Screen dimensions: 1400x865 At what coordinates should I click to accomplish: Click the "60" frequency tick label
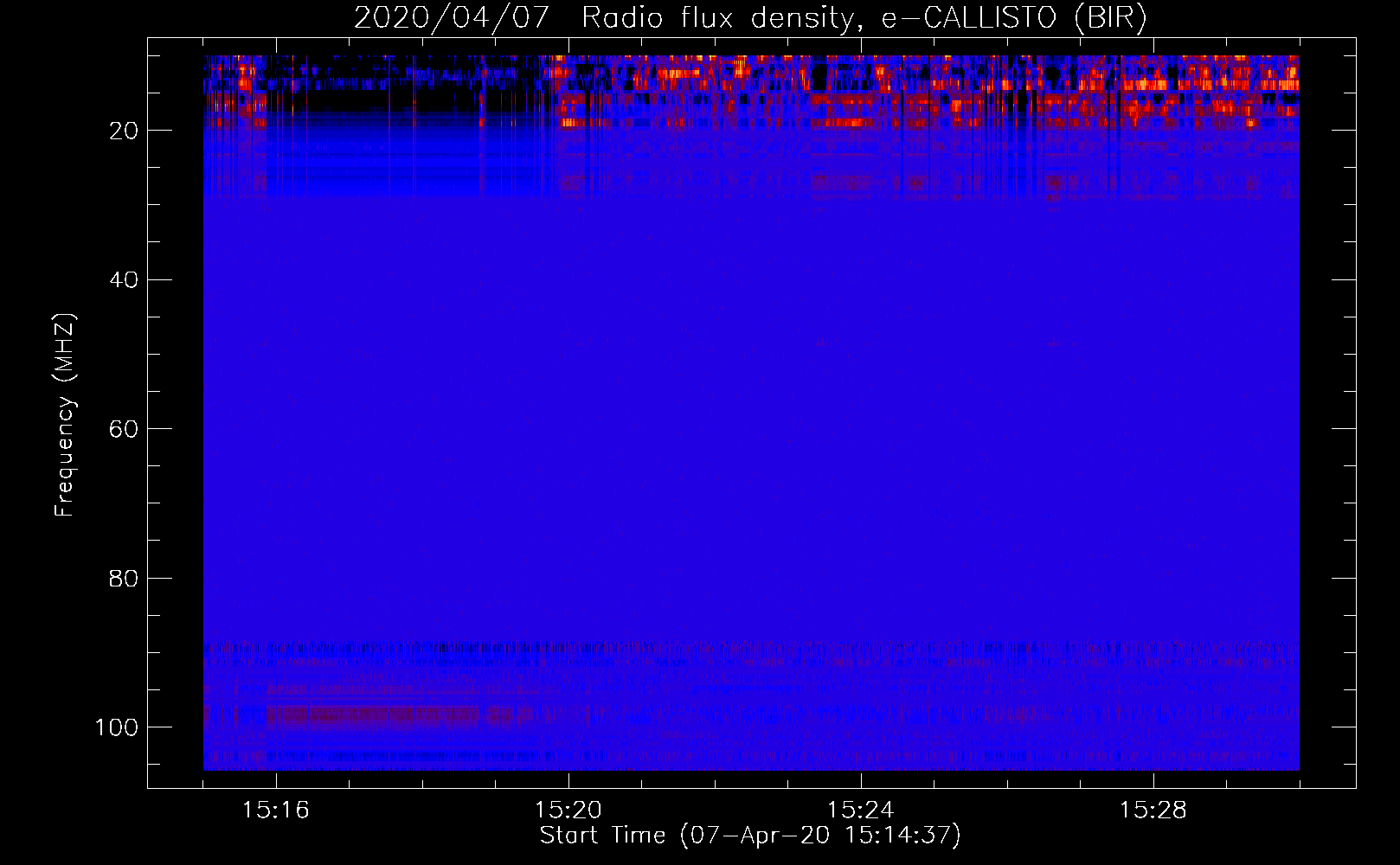point(124,429)
